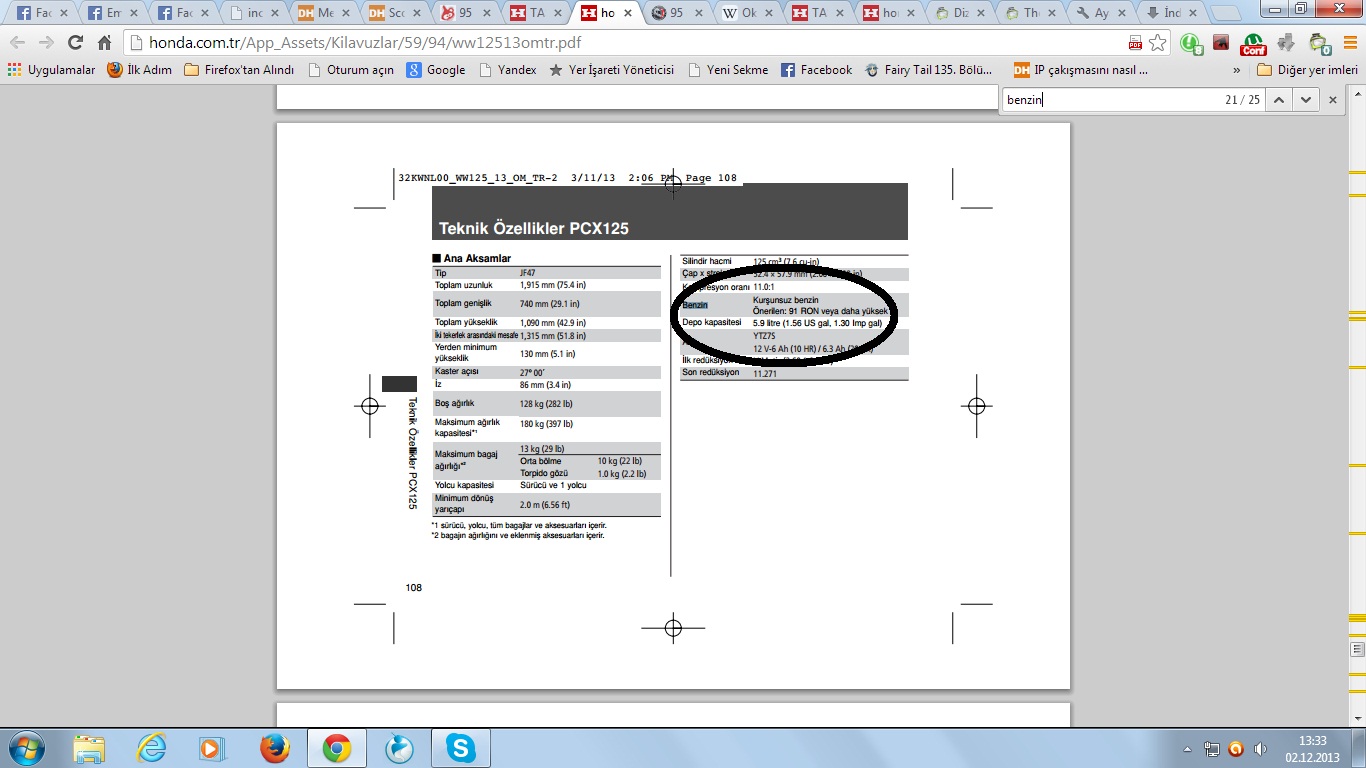1366x768 pixels.
Task: Open the green extension with badge 0
Action: (x=1319, y=43)
